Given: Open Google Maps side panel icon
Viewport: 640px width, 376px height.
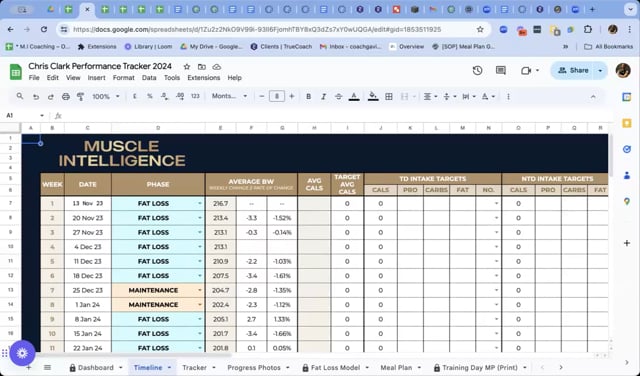Looking at the screenshot, I should coord(627,202).
